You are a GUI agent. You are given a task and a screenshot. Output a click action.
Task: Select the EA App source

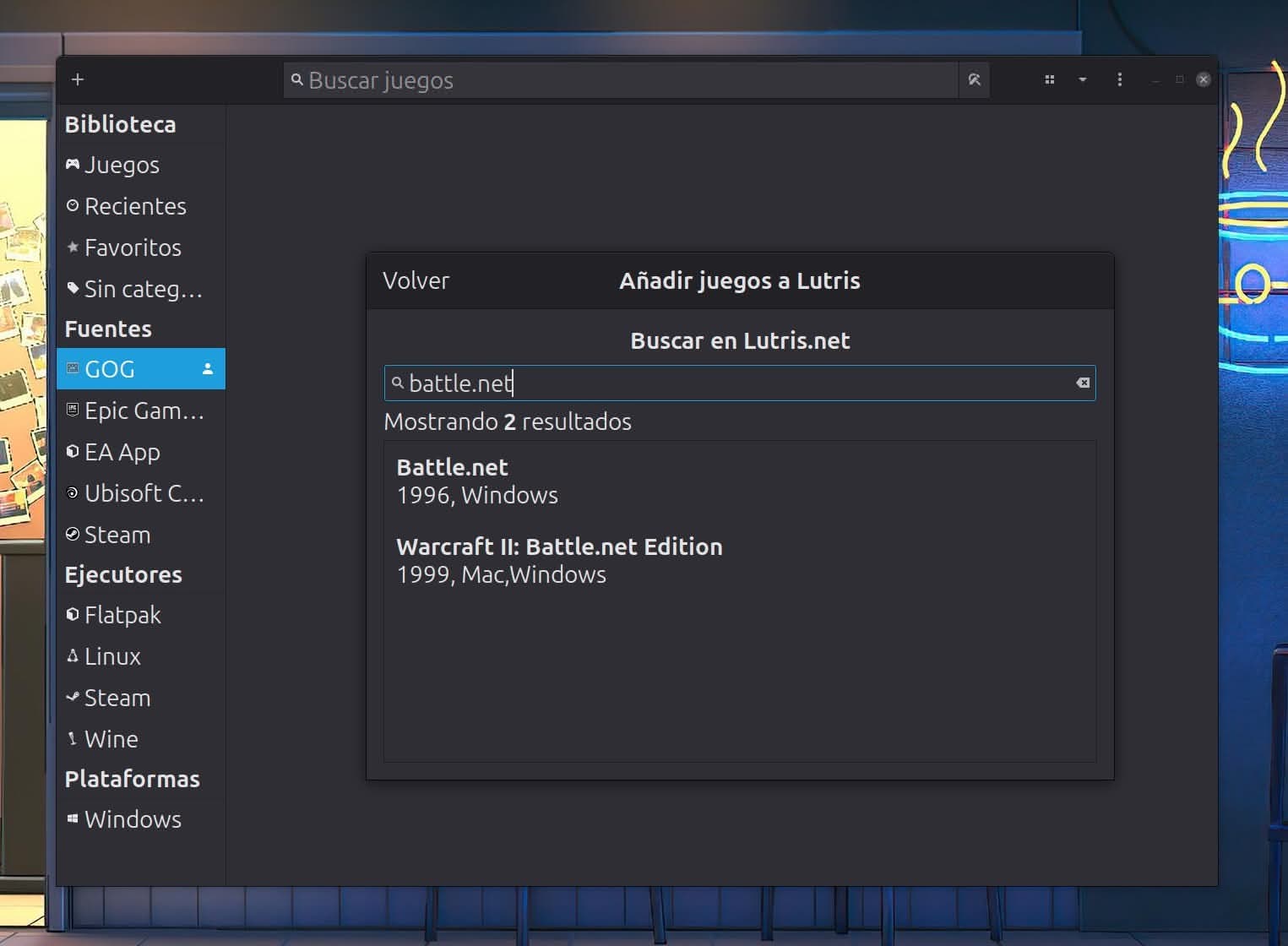122,452
